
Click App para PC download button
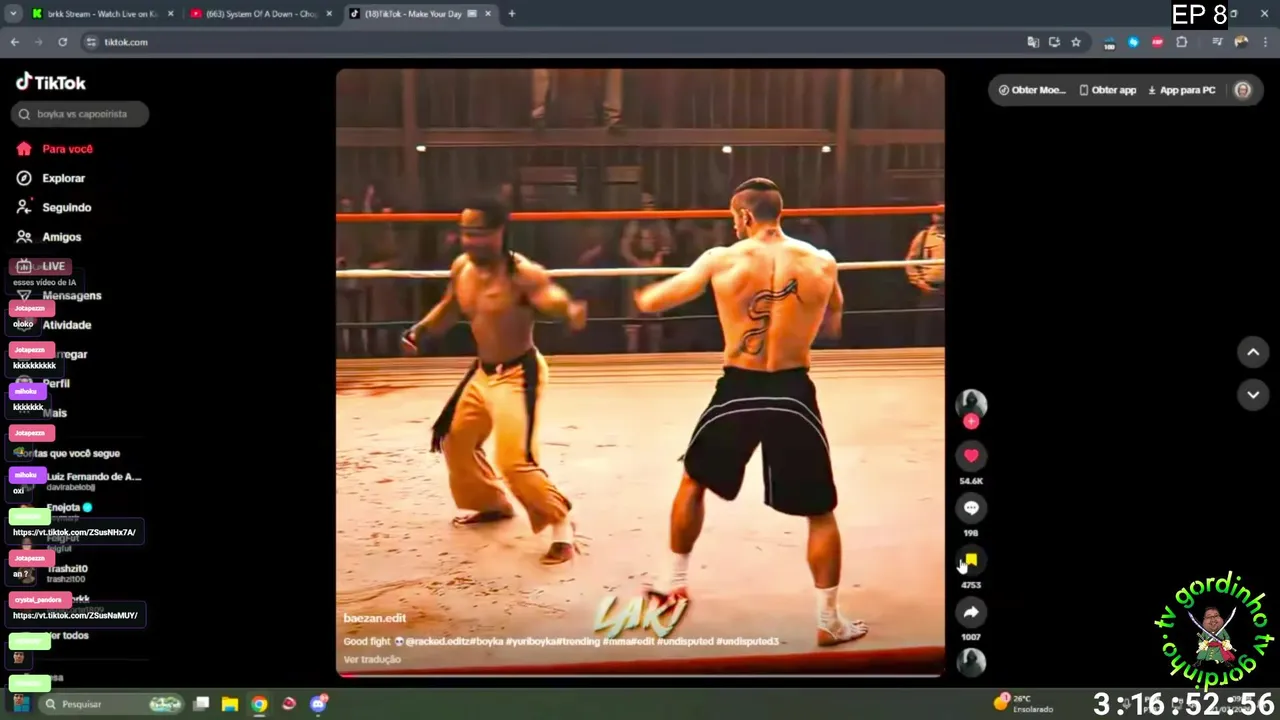tap(1181, 90)
